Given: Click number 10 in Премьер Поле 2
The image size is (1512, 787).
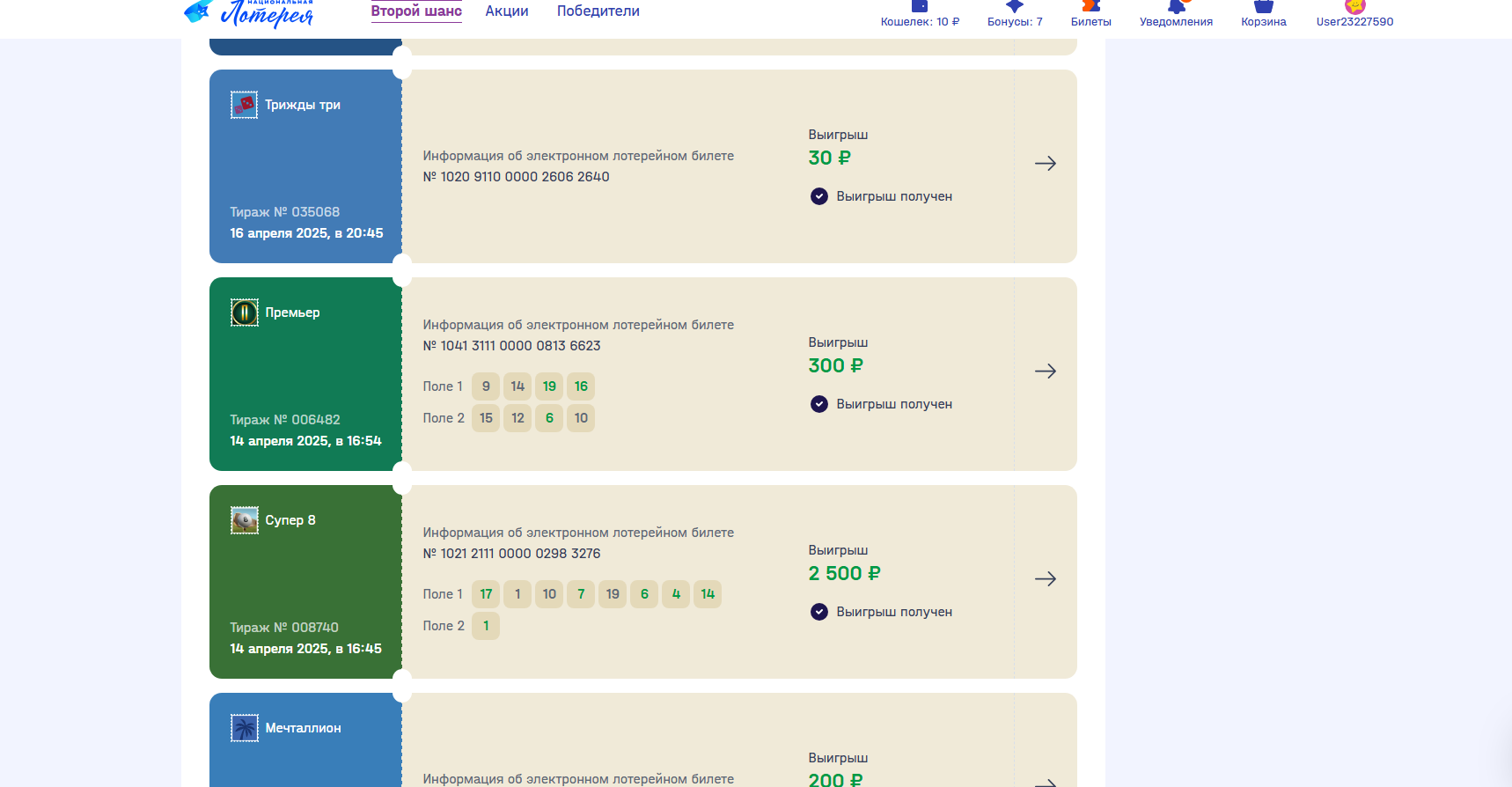Looking at the screenshot, I should coord(581,418).
